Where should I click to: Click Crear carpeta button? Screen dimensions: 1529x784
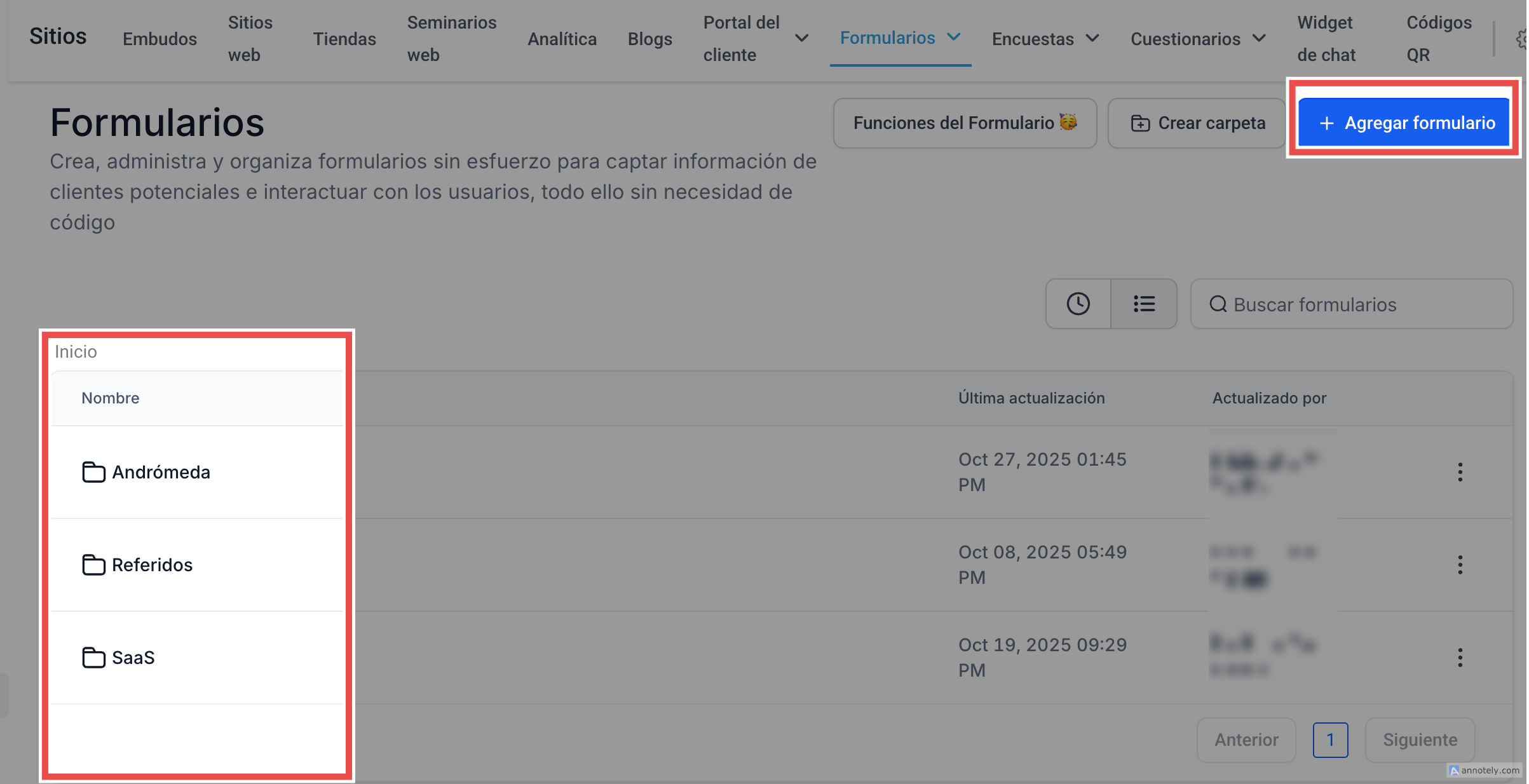(x=1197, y=123)
